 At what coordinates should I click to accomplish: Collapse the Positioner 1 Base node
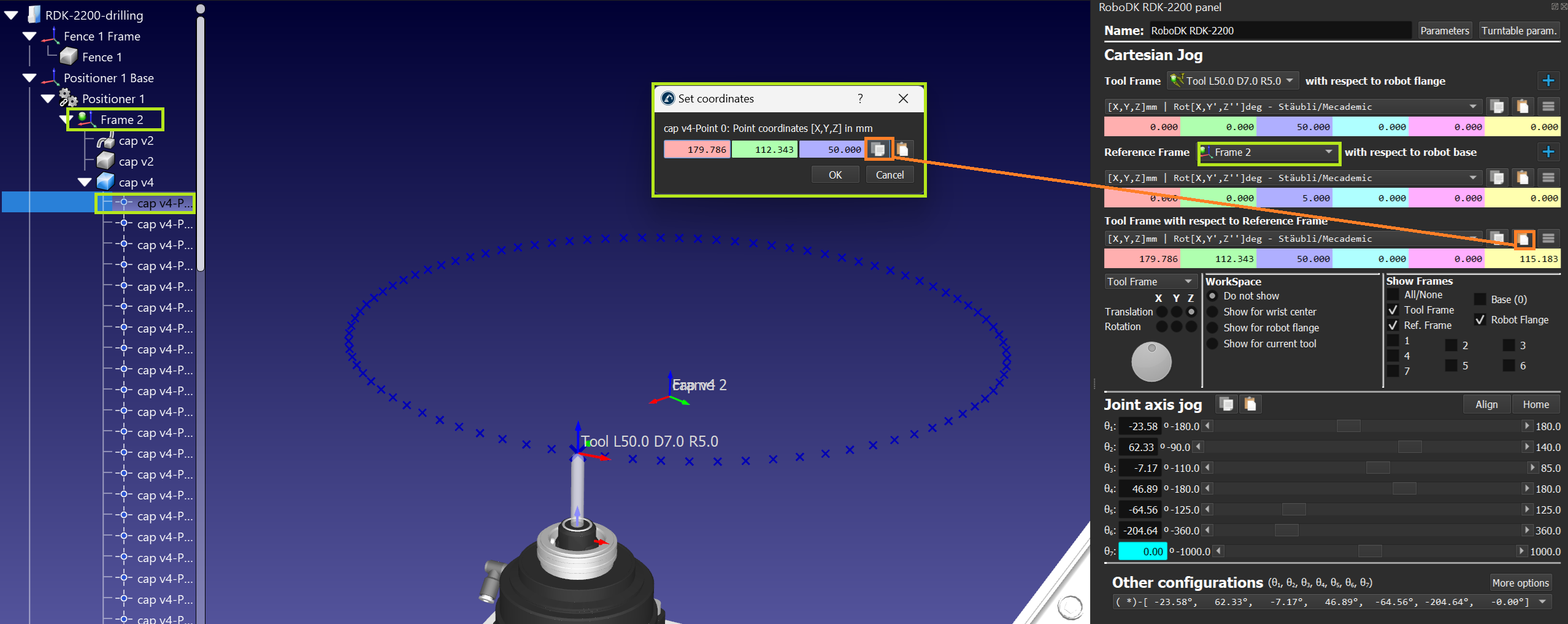pyautogui.click(x=29, y=77)
